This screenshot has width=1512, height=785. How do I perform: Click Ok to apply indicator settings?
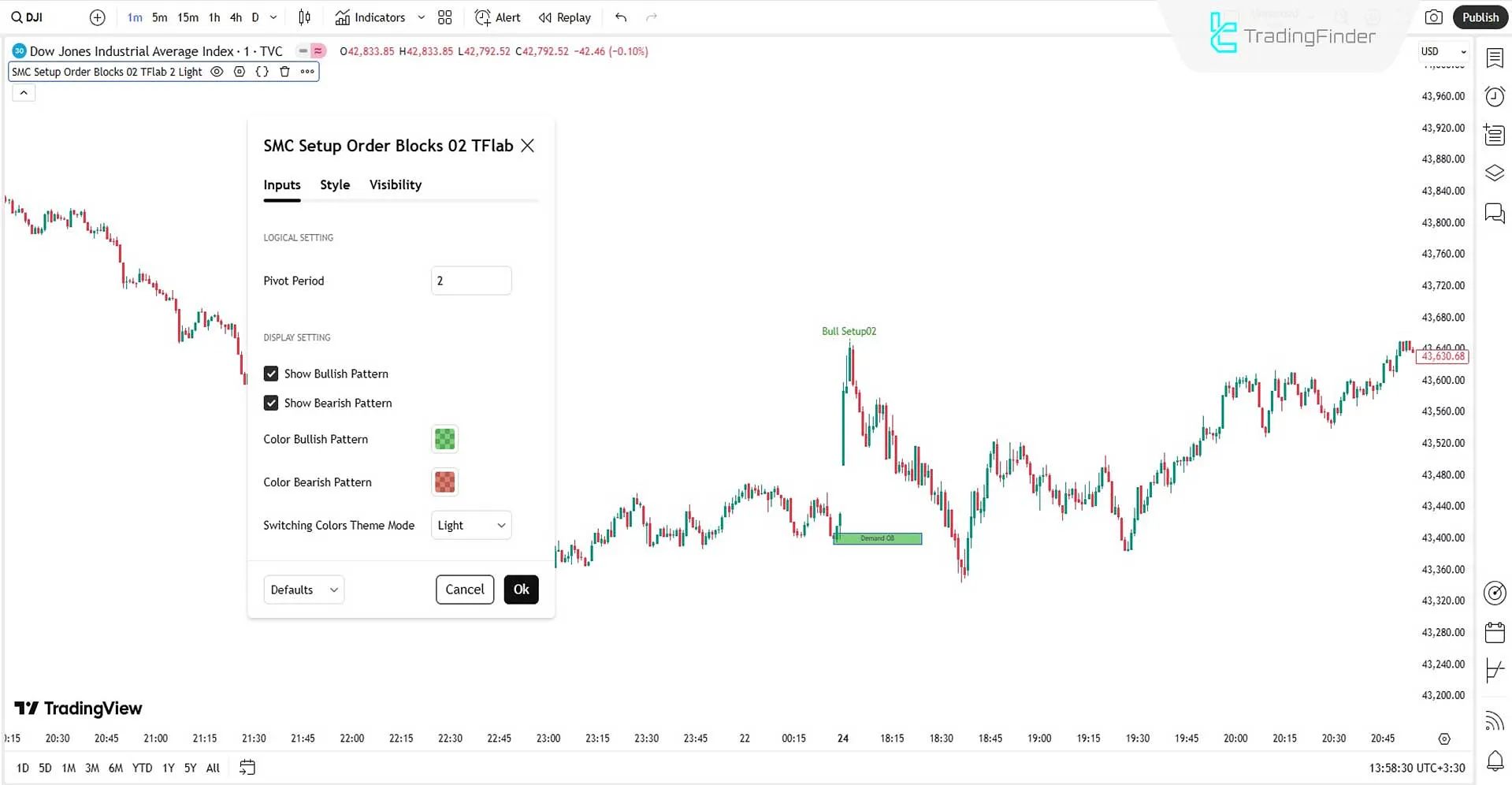[520, 589]
